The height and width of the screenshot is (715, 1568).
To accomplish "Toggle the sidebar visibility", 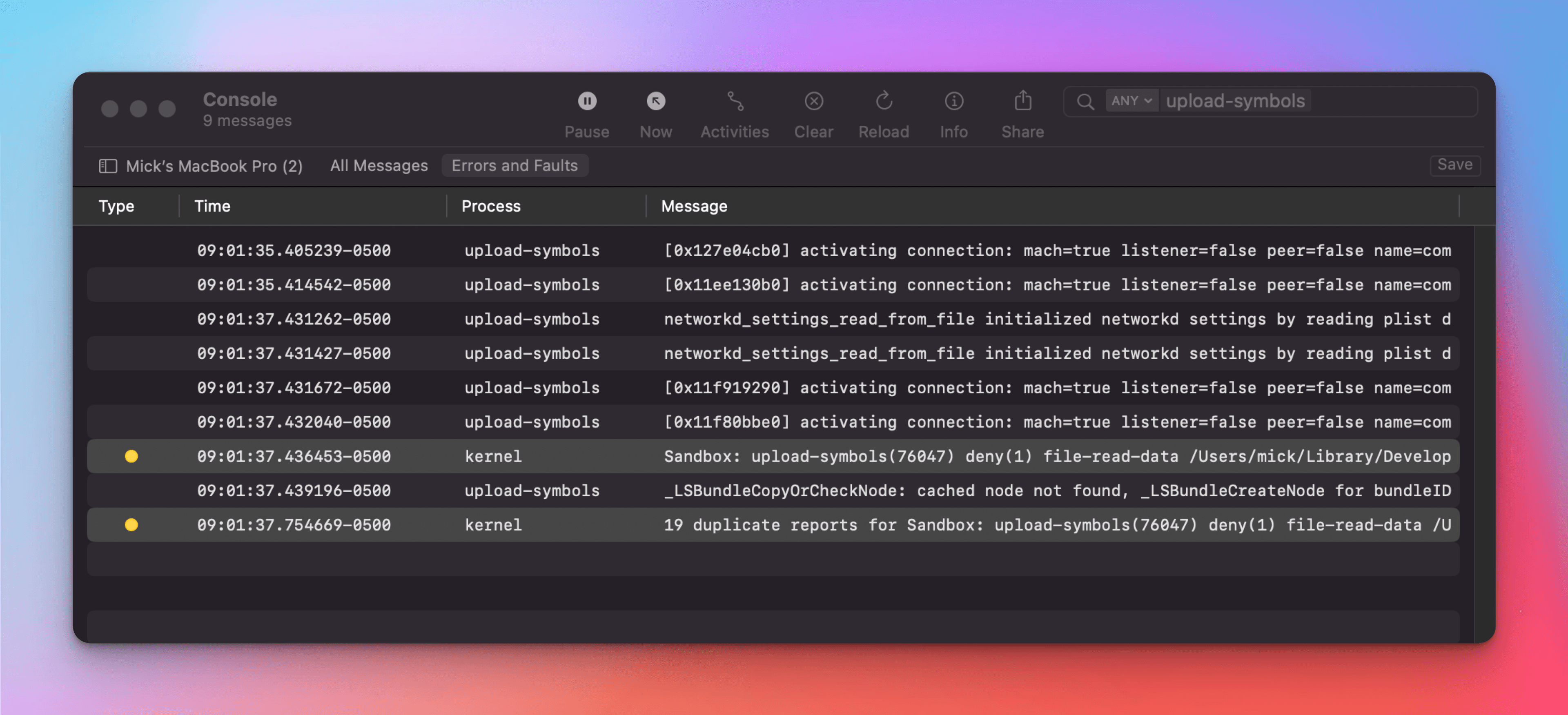I will [108, 166].
